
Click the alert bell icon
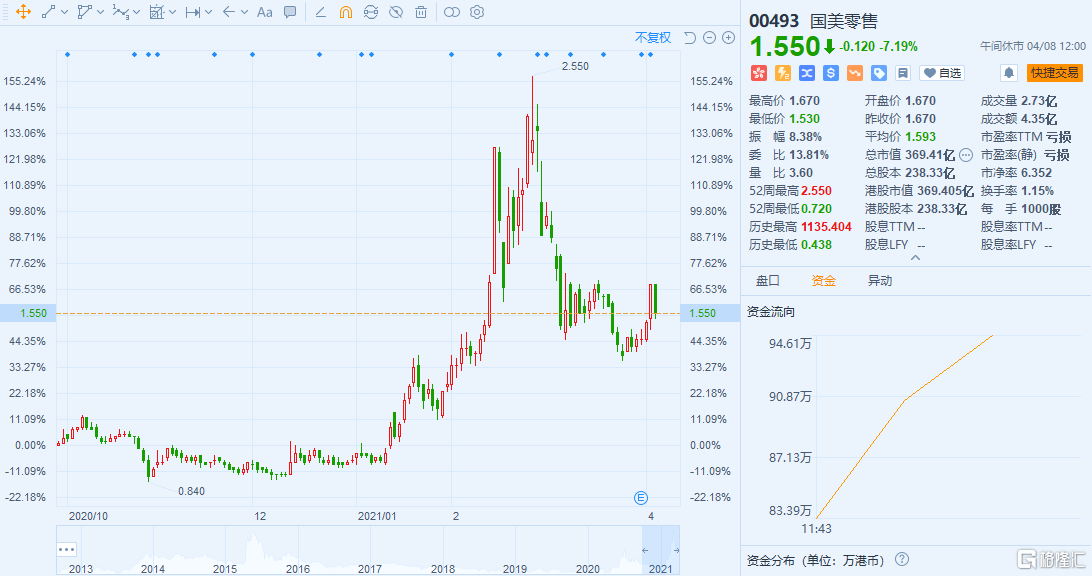point(1009,73)
